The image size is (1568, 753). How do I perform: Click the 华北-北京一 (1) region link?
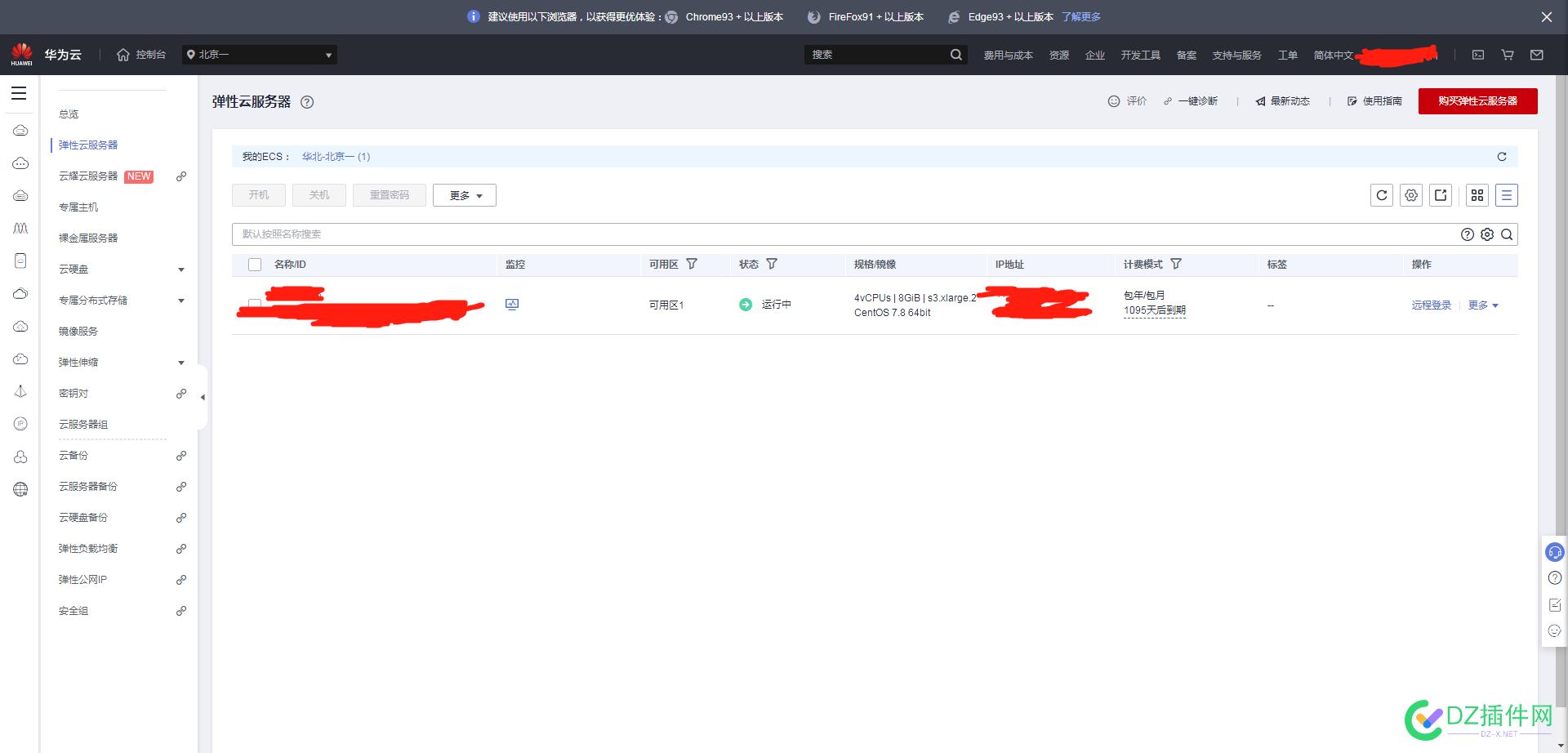[x=336, y=157]
